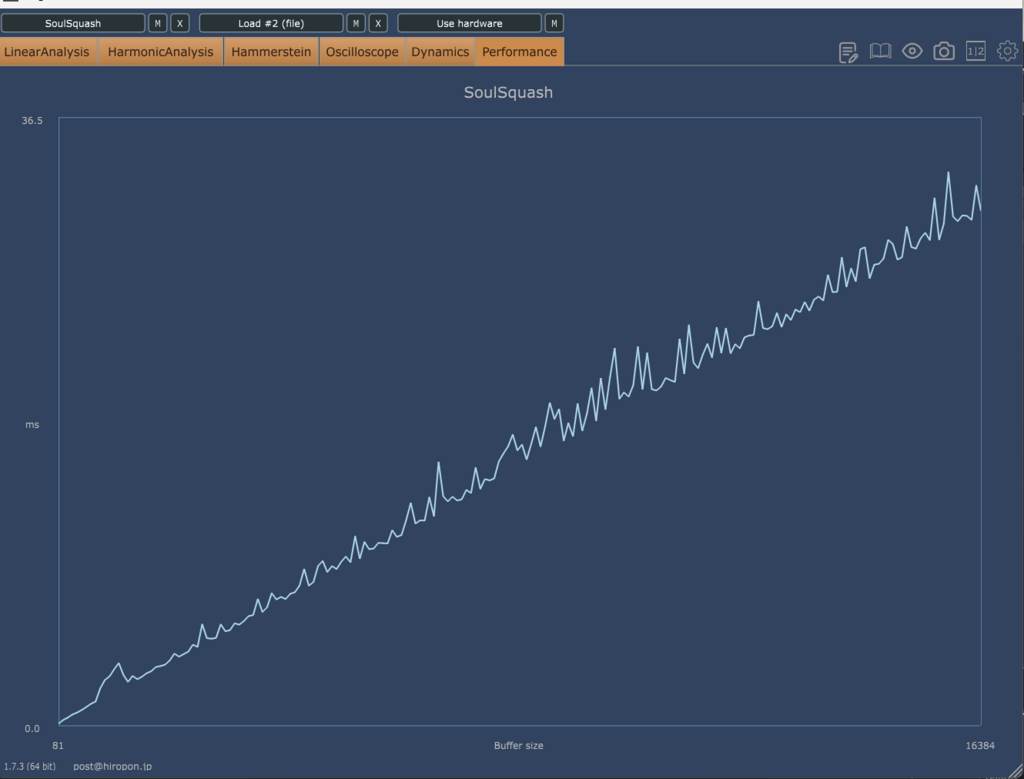Click the 16384 x-axis maximum label
The width and height of the screenshot is (1024, 779).
point(980,746)
